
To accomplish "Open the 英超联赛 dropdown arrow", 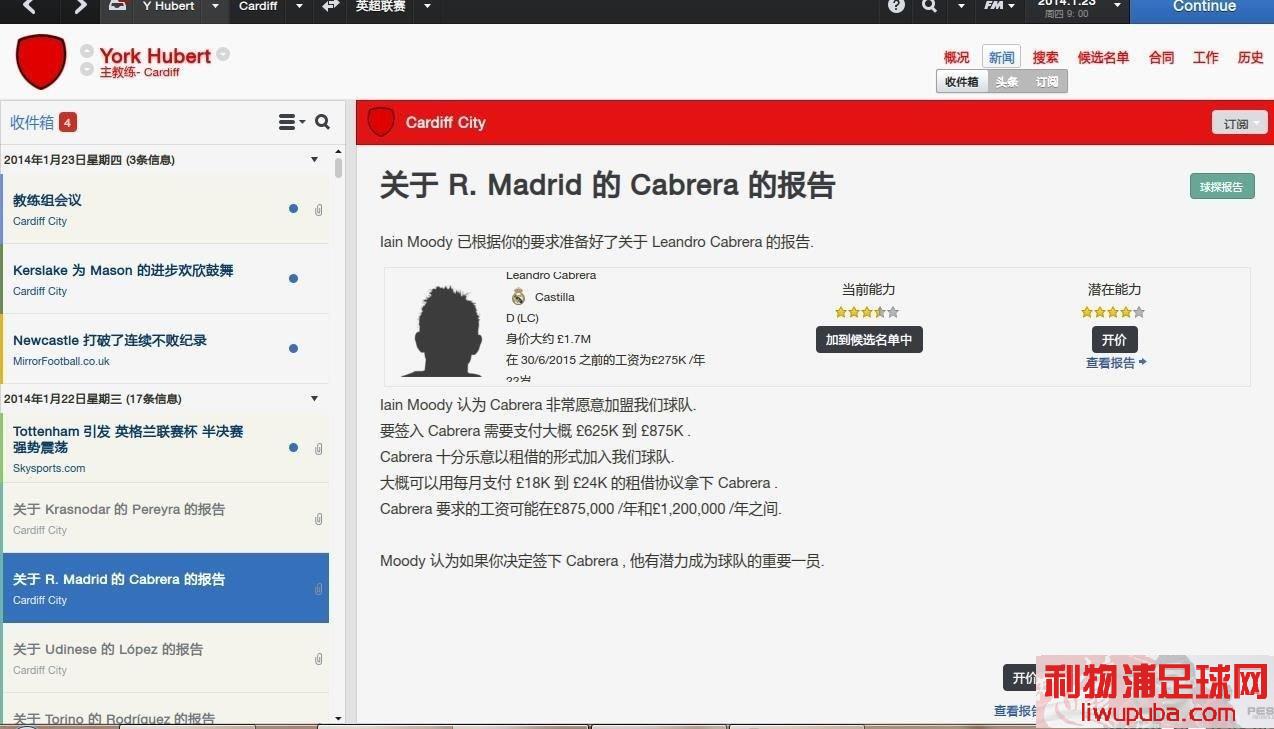I will tap(427, 7).
